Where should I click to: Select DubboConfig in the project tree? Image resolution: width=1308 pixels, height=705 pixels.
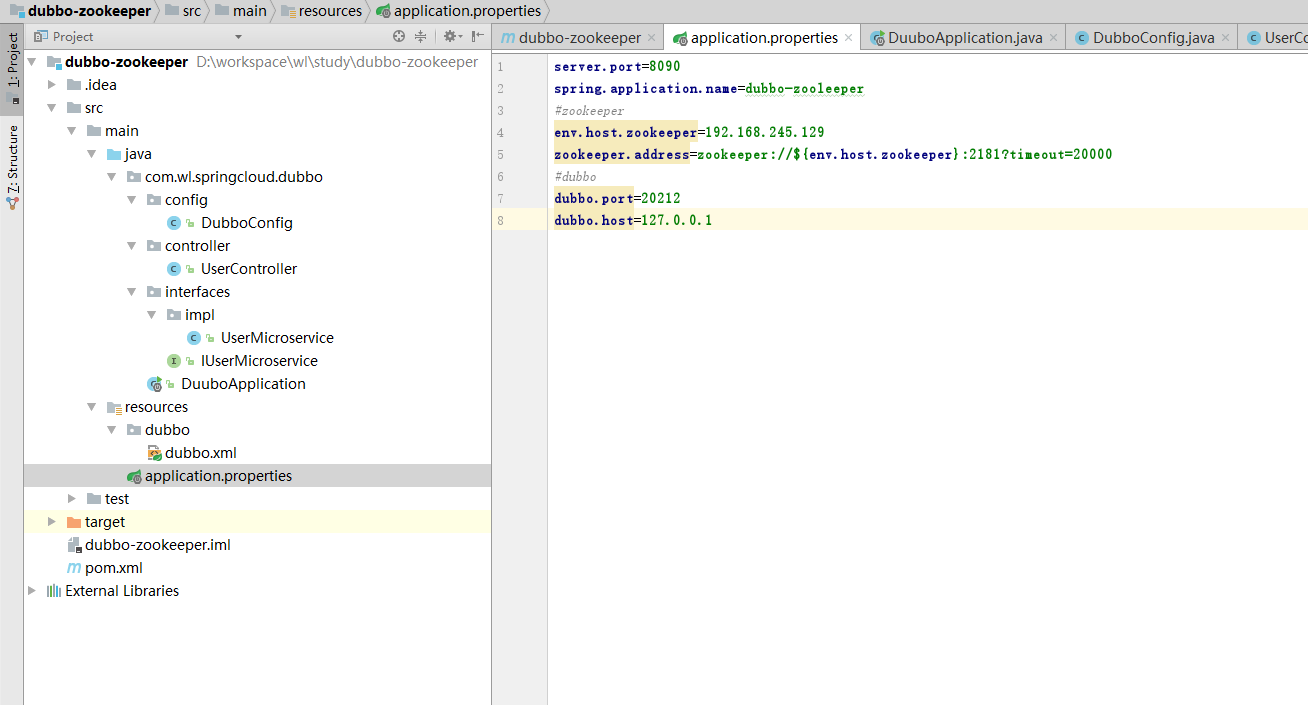coord(247,223)
